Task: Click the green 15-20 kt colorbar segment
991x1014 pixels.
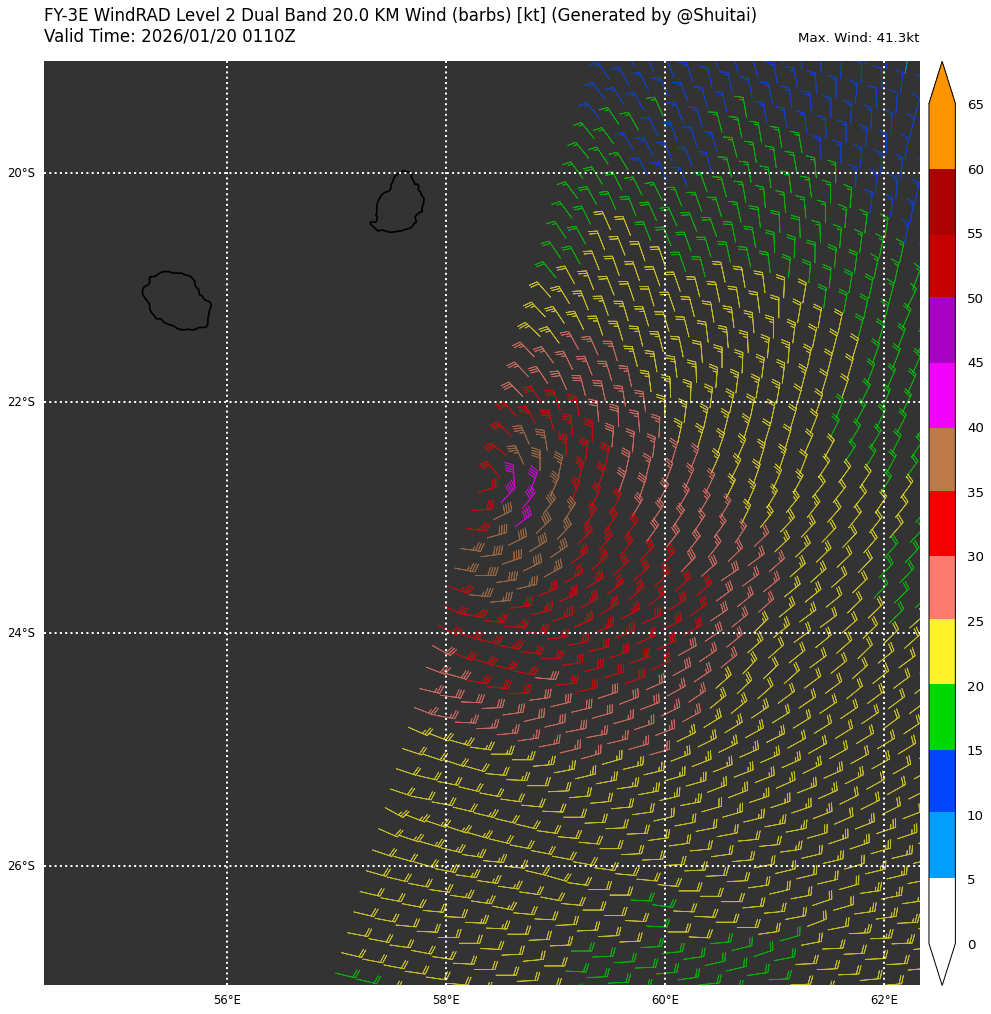Action: pyautogui.click(x=941, y=717)
